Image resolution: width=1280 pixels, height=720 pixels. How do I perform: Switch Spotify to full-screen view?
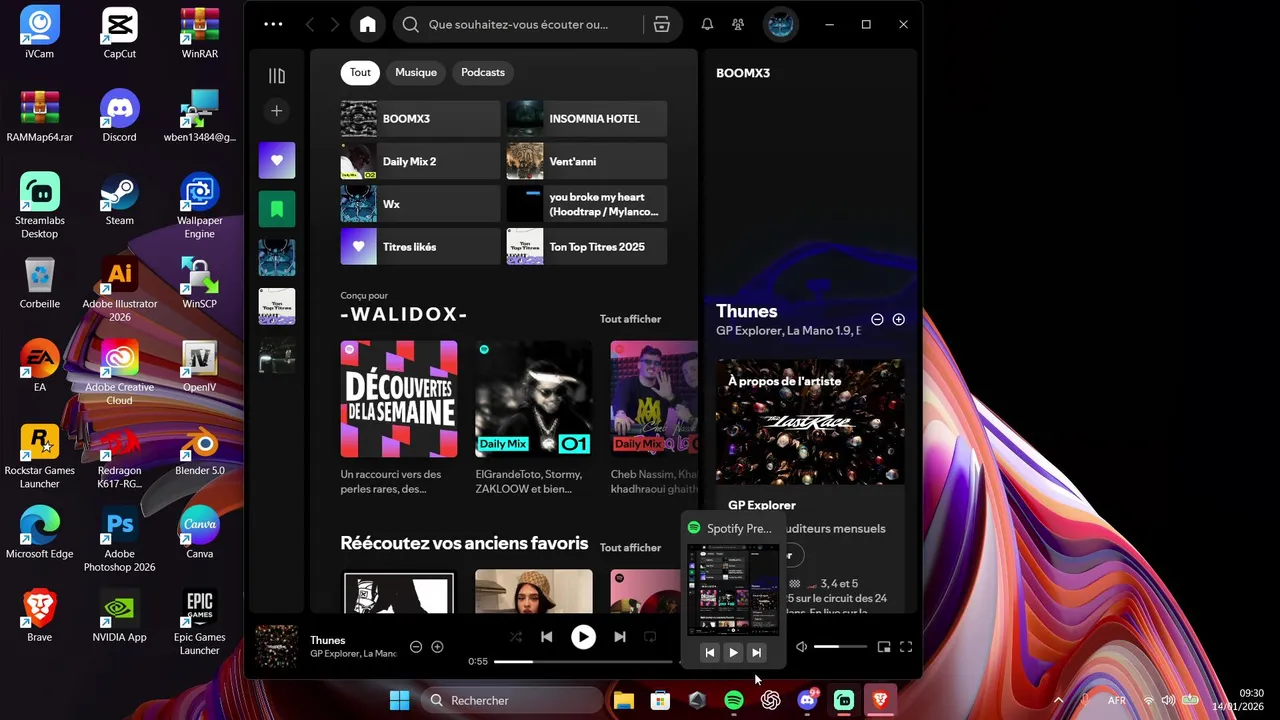pyautogui.click(x=906, y=647)
